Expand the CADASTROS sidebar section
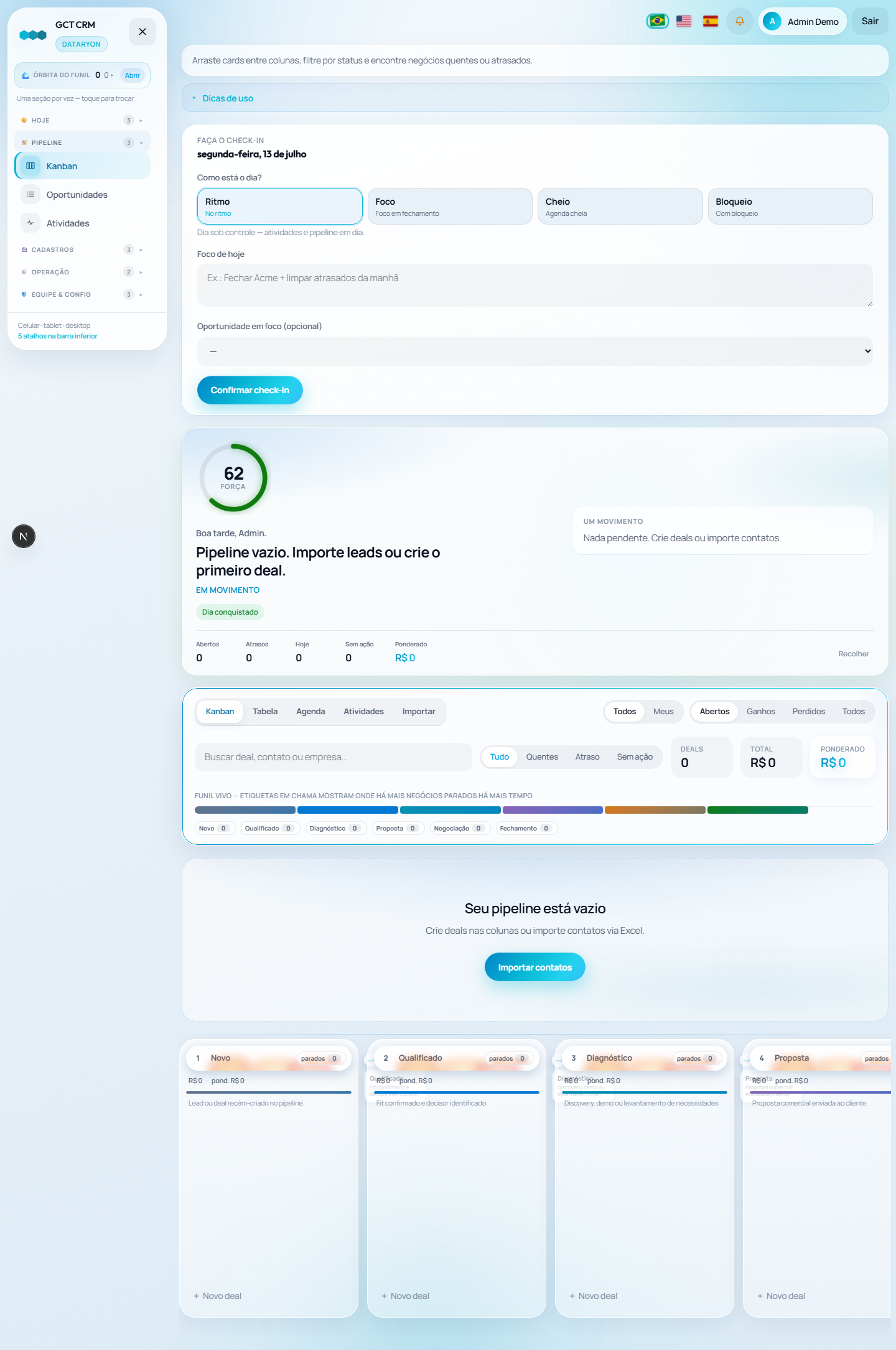 tap(82, 249)
